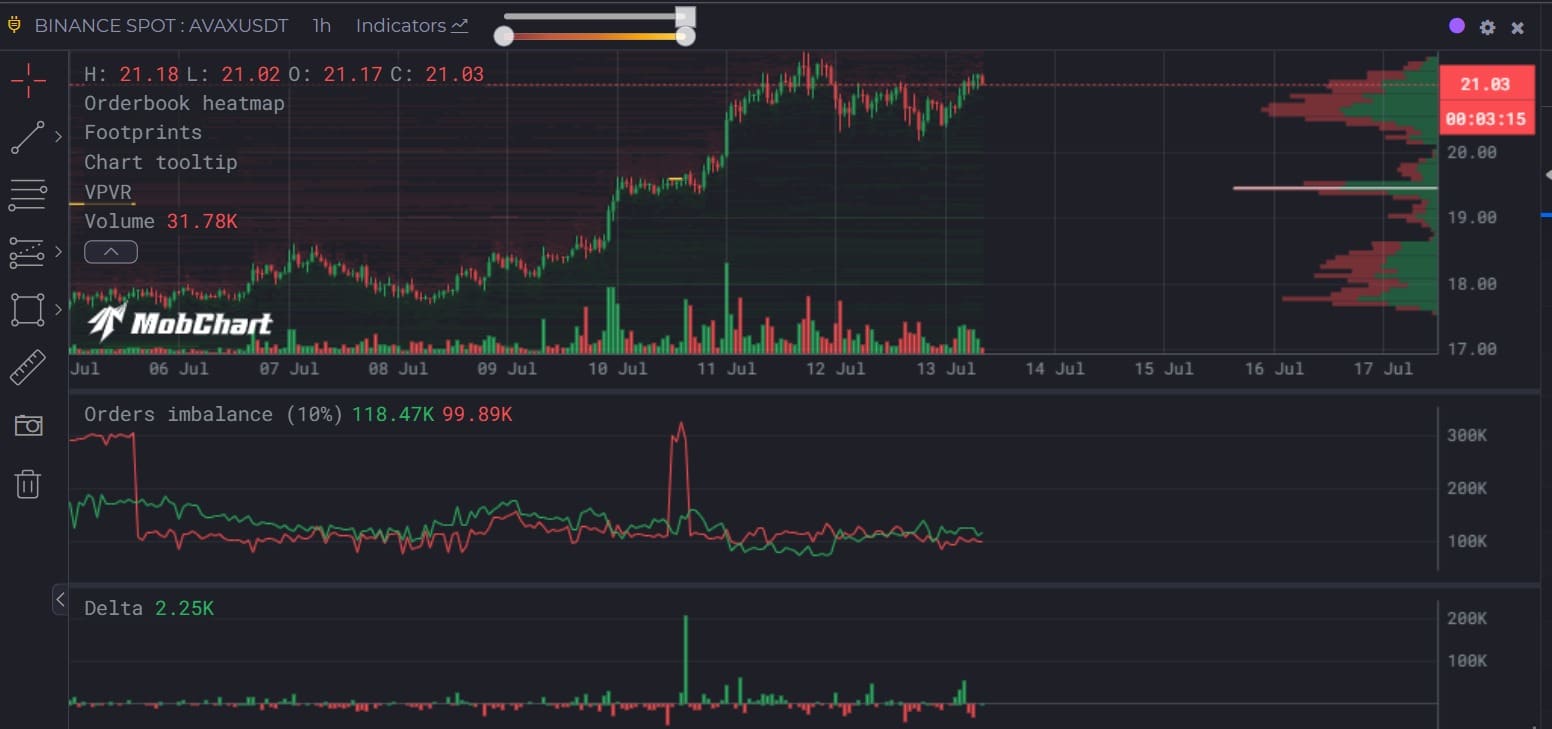Collapse the indicator legend with chevron button
Image resolution: width=1552 pixels, height=729 pixels.
pos(111,252)
